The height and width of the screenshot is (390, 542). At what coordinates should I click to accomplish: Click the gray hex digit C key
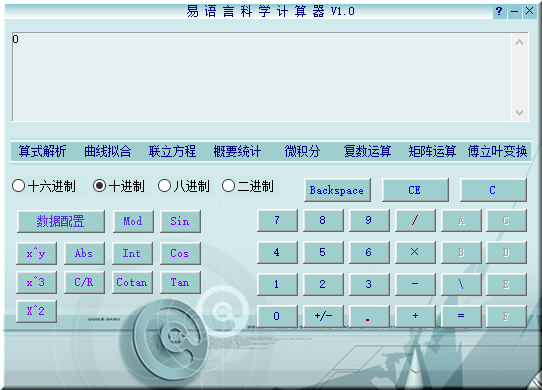click(506, 220)
